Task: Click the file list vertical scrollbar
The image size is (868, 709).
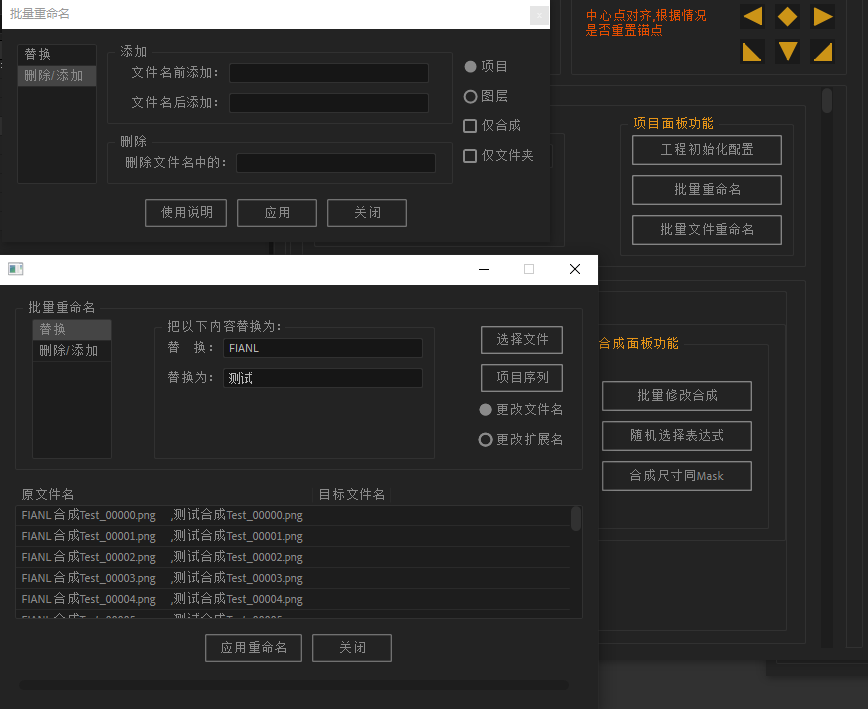Action: point(576,519)
